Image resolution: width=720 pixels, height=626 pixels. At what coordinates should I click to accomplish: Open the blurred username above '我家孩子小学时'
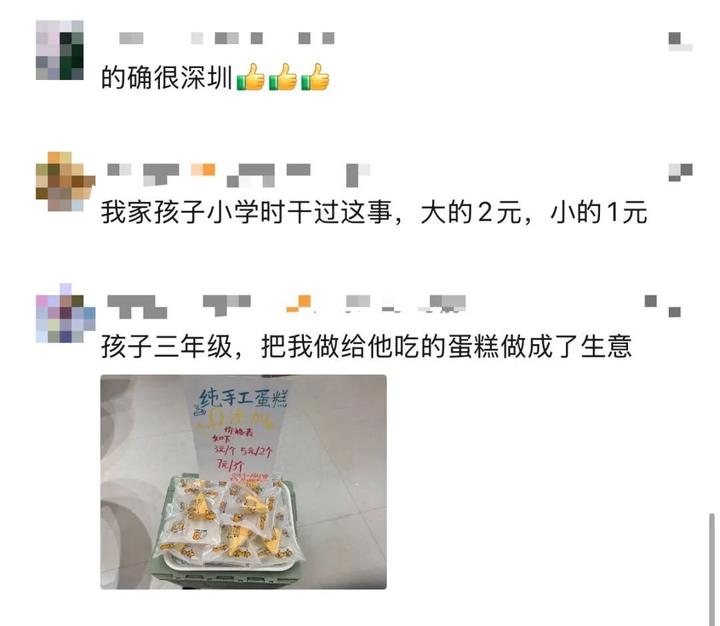point(238,175)
